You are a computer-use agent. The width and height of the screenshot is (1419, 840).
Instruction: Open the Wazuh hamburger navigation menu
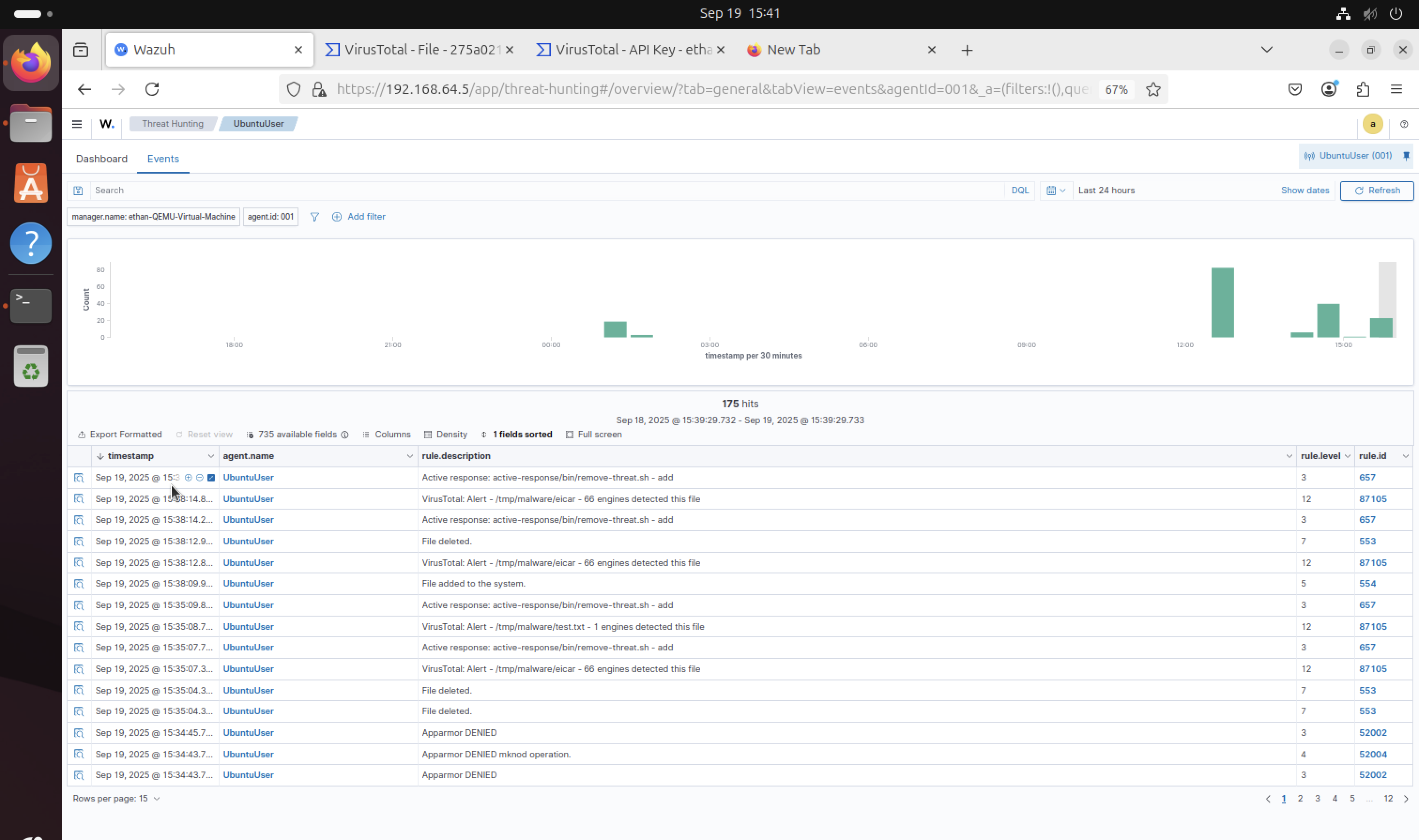click(77, 124)
